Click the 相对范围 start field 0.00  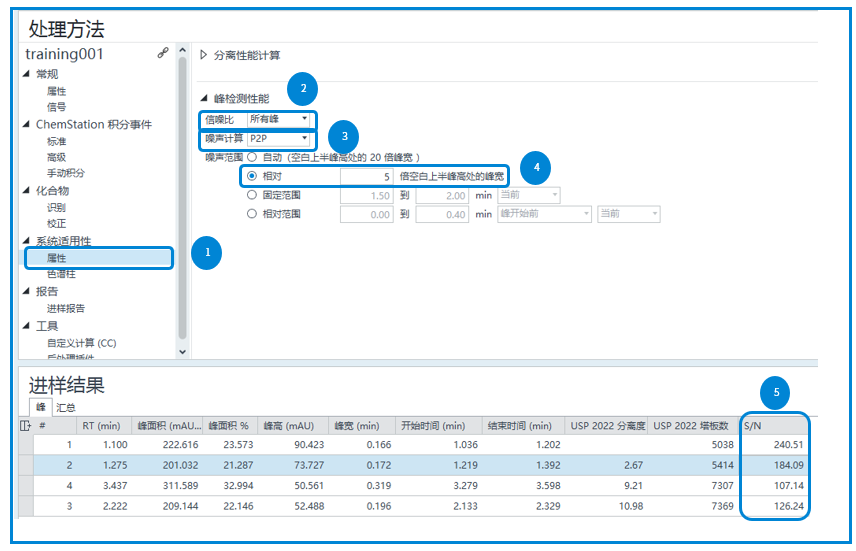(366, 214)
